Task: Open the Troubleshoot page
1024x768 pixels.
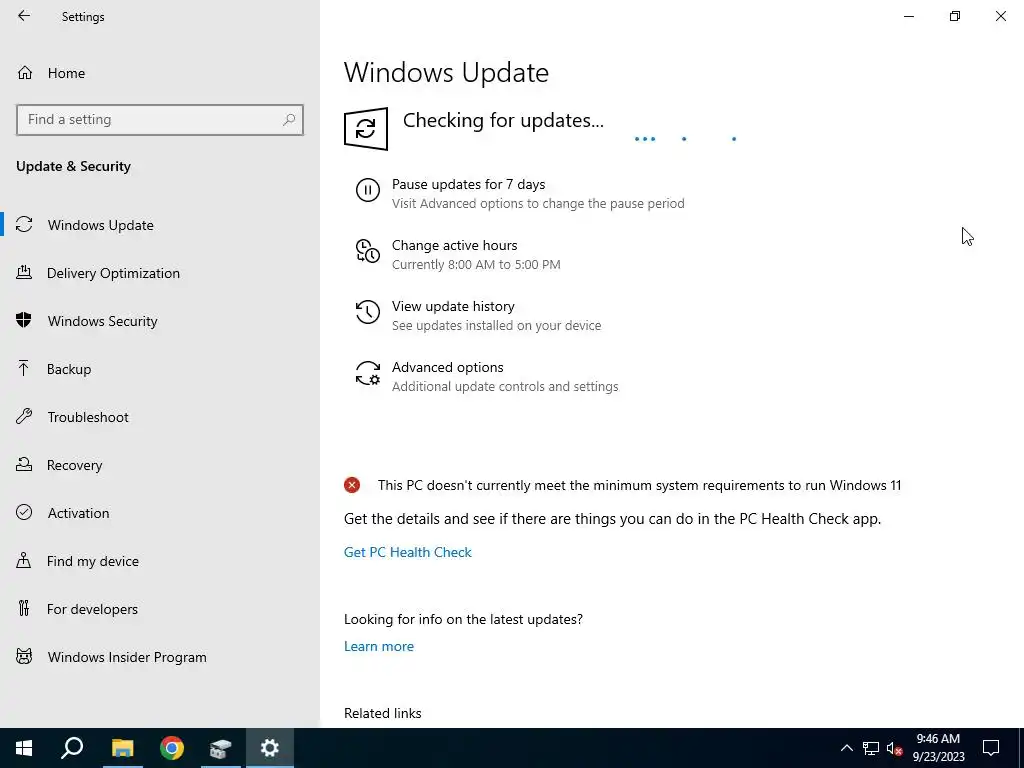Action: pyautogui.click(x=88, y=417)
